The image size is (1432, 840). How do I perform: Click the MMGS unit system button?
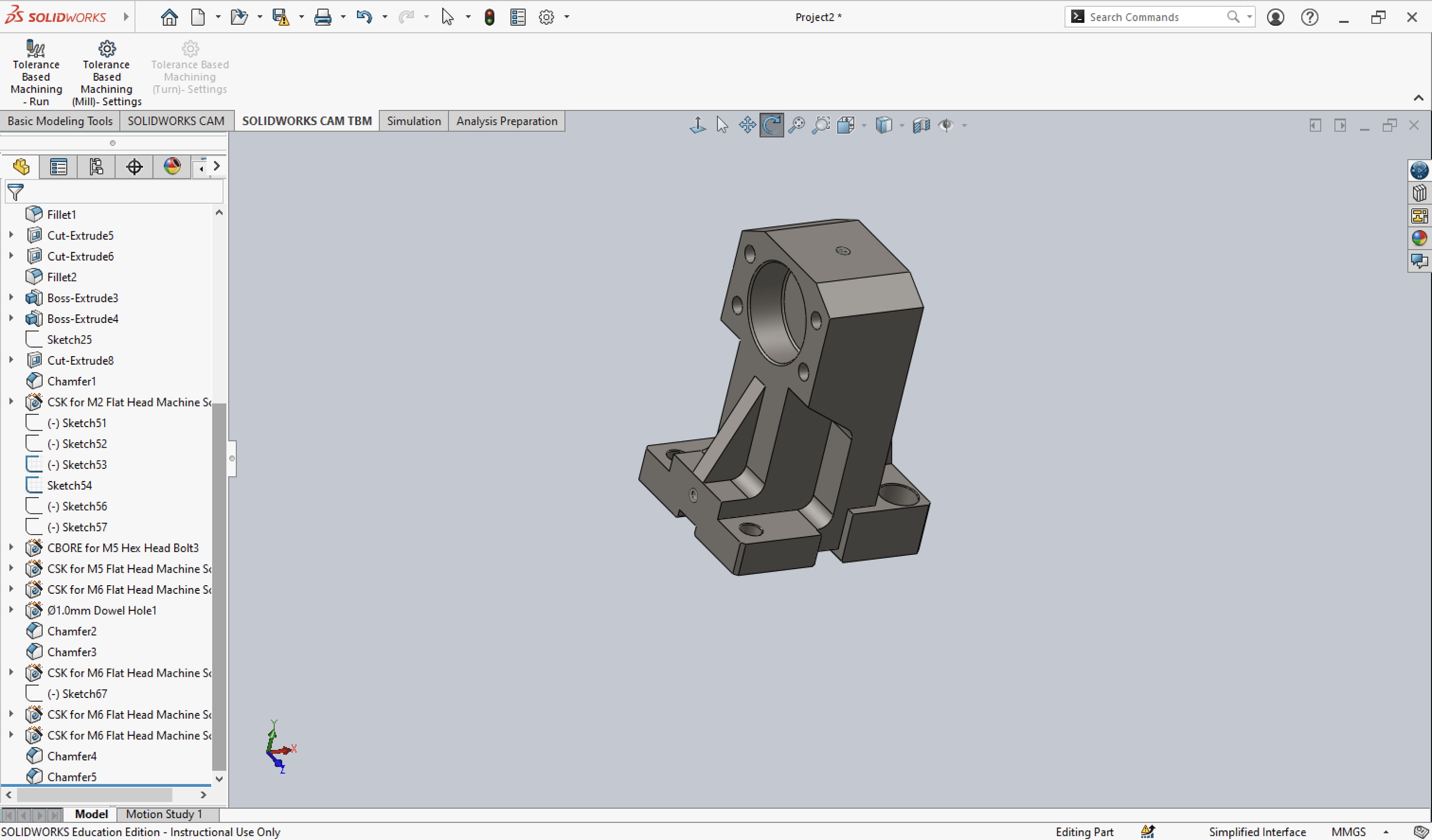(x=1348, y=831)
